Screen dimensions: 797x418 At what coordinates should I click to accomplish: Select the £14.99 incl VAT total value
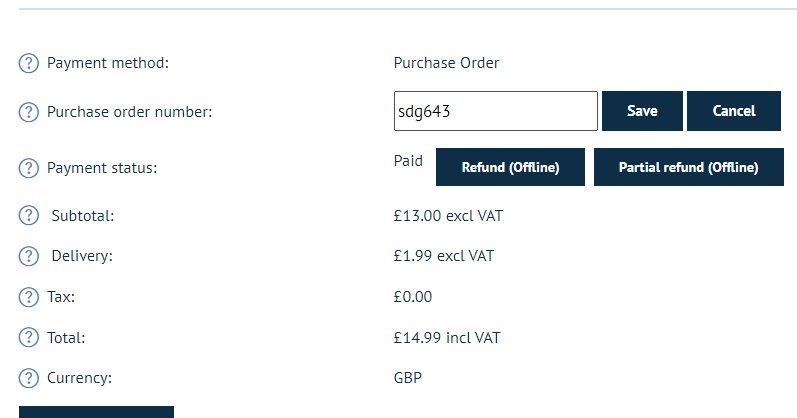click(447, 338)
